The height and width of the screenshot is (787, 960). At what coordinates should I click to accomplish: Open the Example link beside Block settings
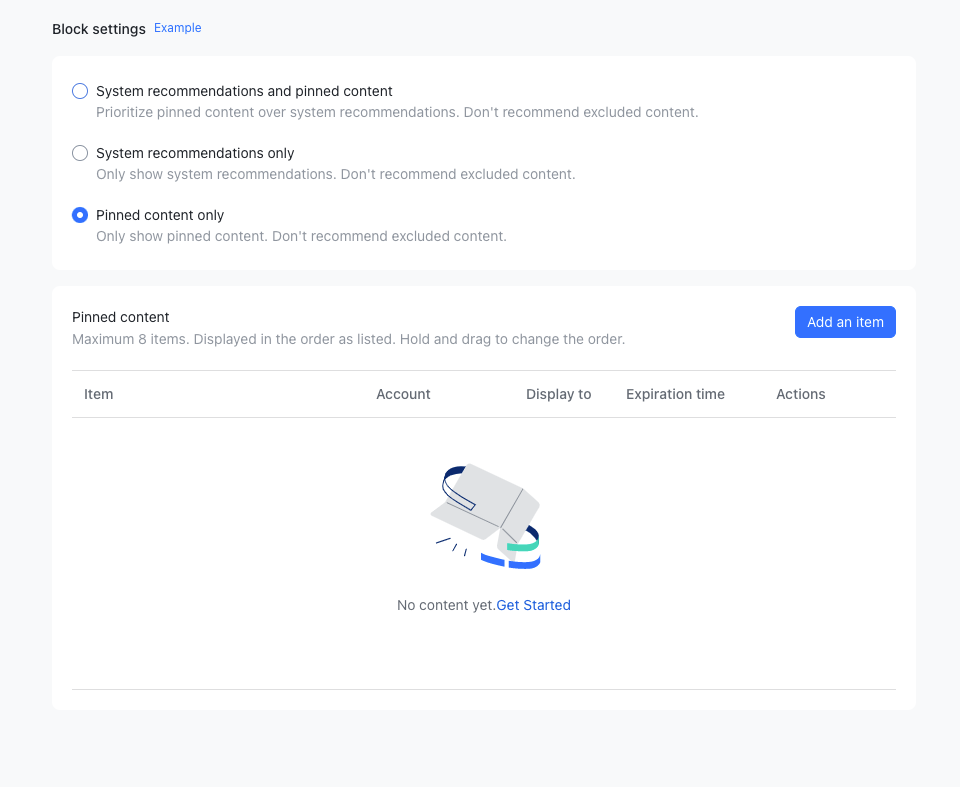coord(178,28)
